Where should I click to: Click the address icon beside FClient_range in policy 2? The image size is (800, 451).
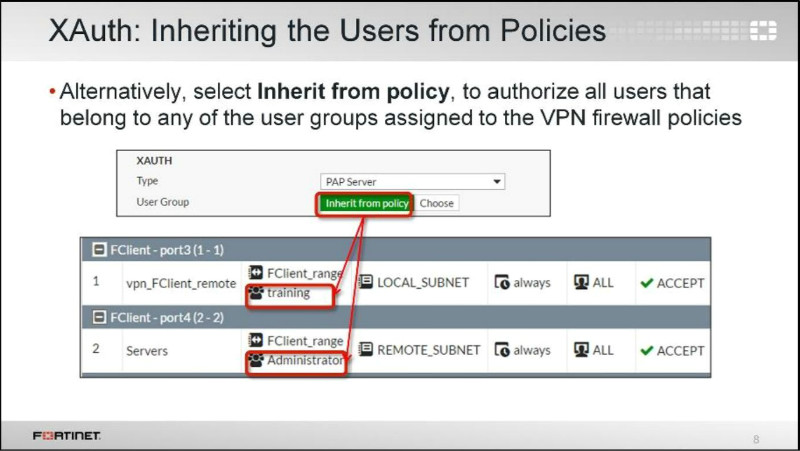coord(255,340)
